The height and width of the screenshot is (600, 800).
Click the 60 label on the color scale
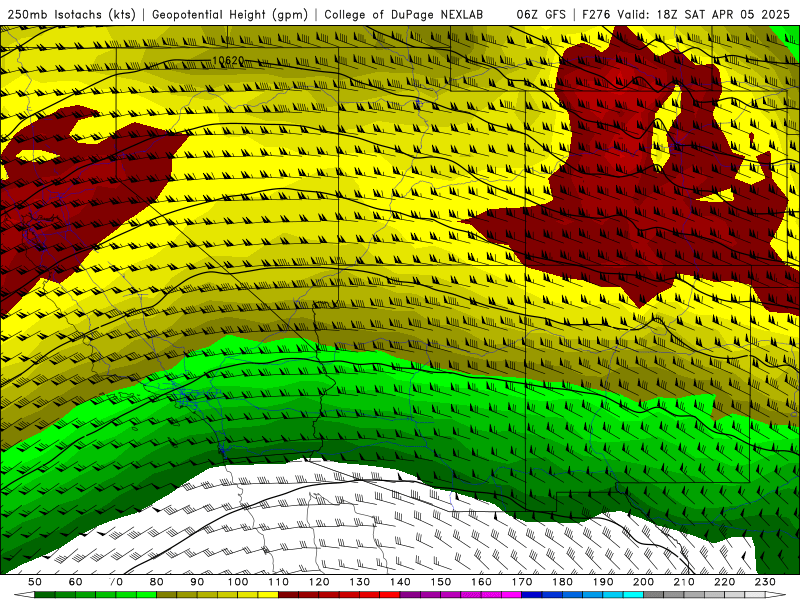[x=76, y=582]
